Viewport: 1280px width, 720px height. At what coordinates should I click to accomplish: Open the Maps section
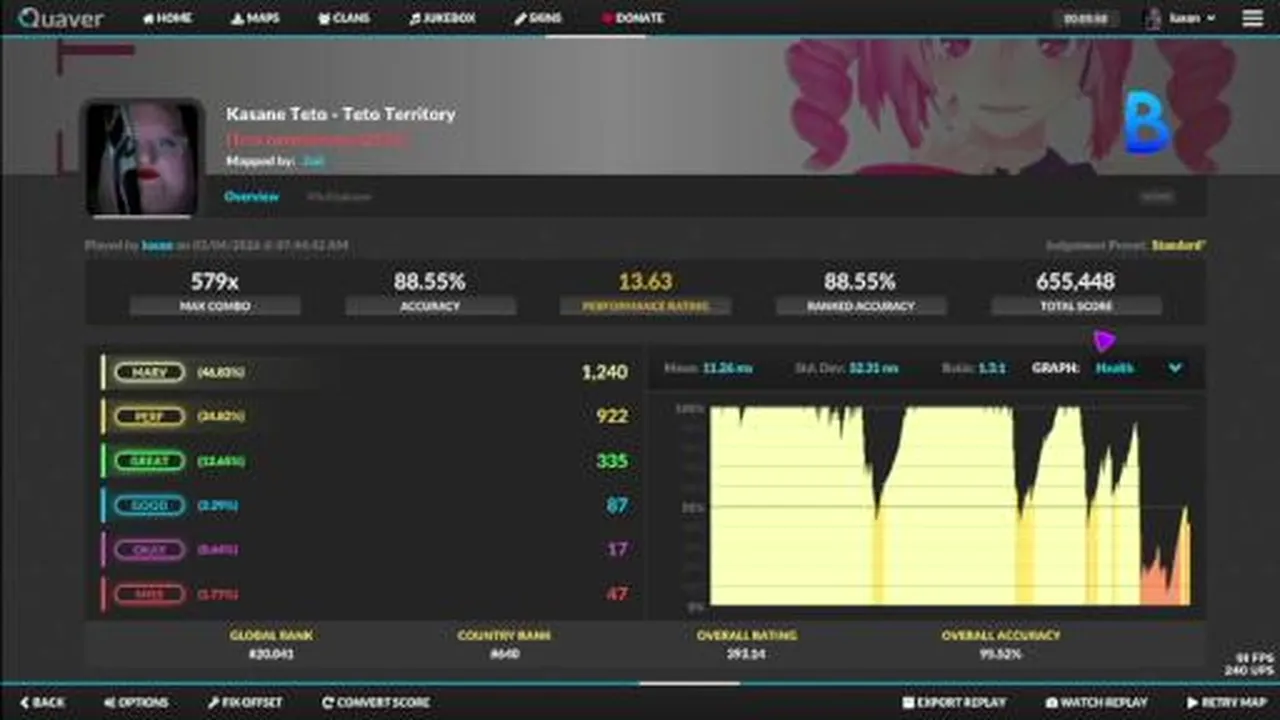click(255, 18)
